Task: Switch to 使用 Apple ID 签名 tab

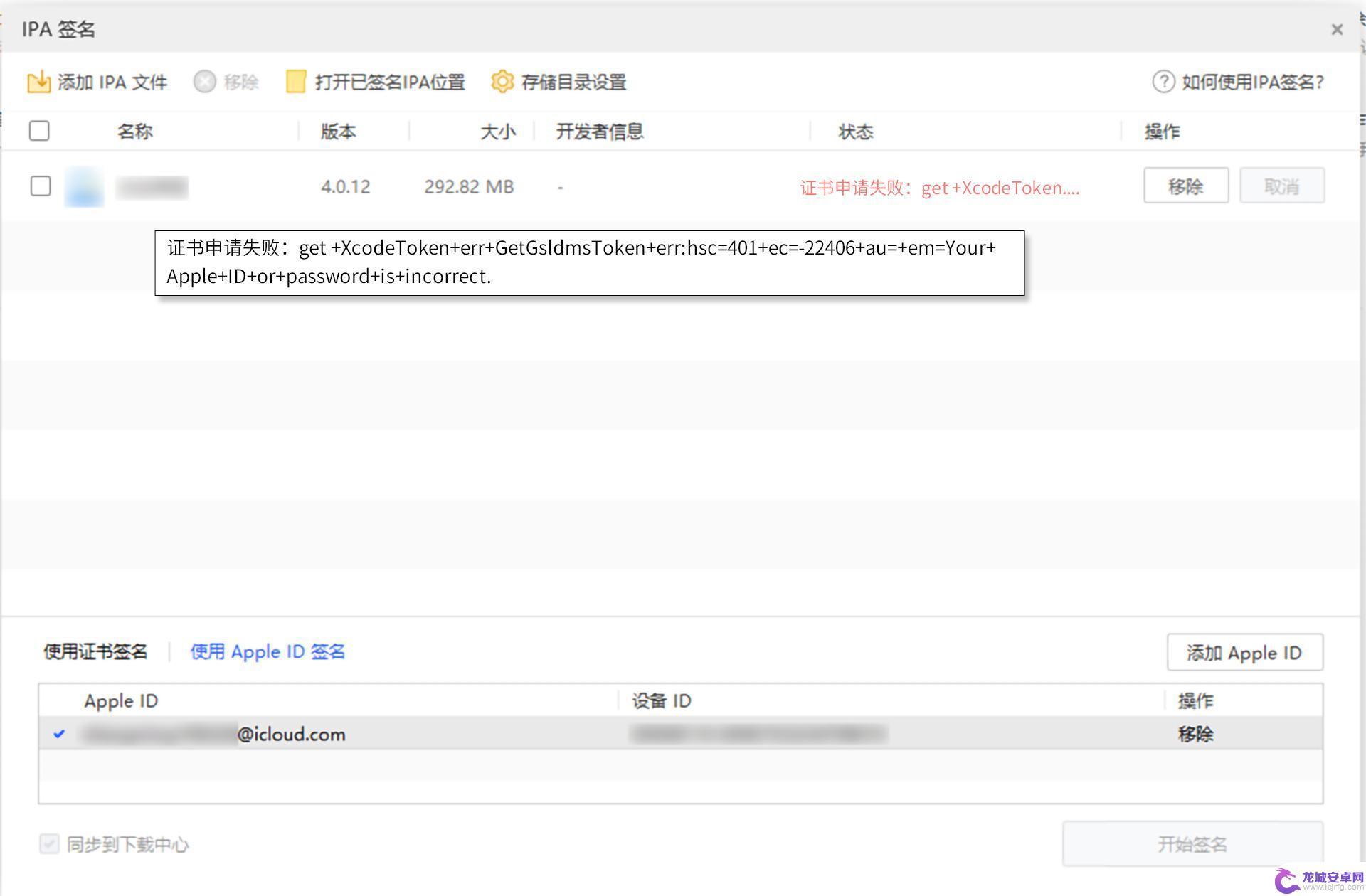Action: point(268,651)
